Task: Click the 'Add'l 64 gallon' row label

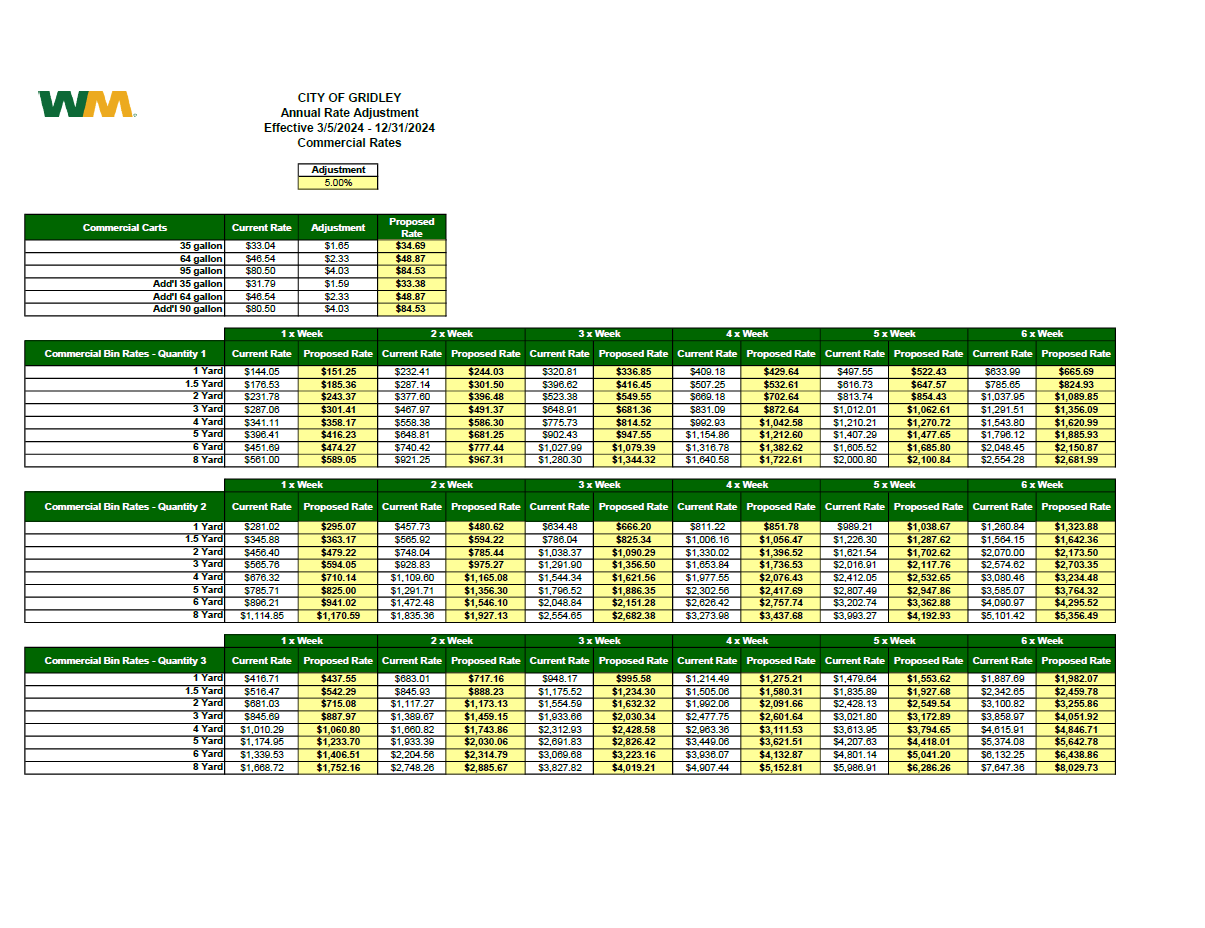Action: tap(125, 297)
